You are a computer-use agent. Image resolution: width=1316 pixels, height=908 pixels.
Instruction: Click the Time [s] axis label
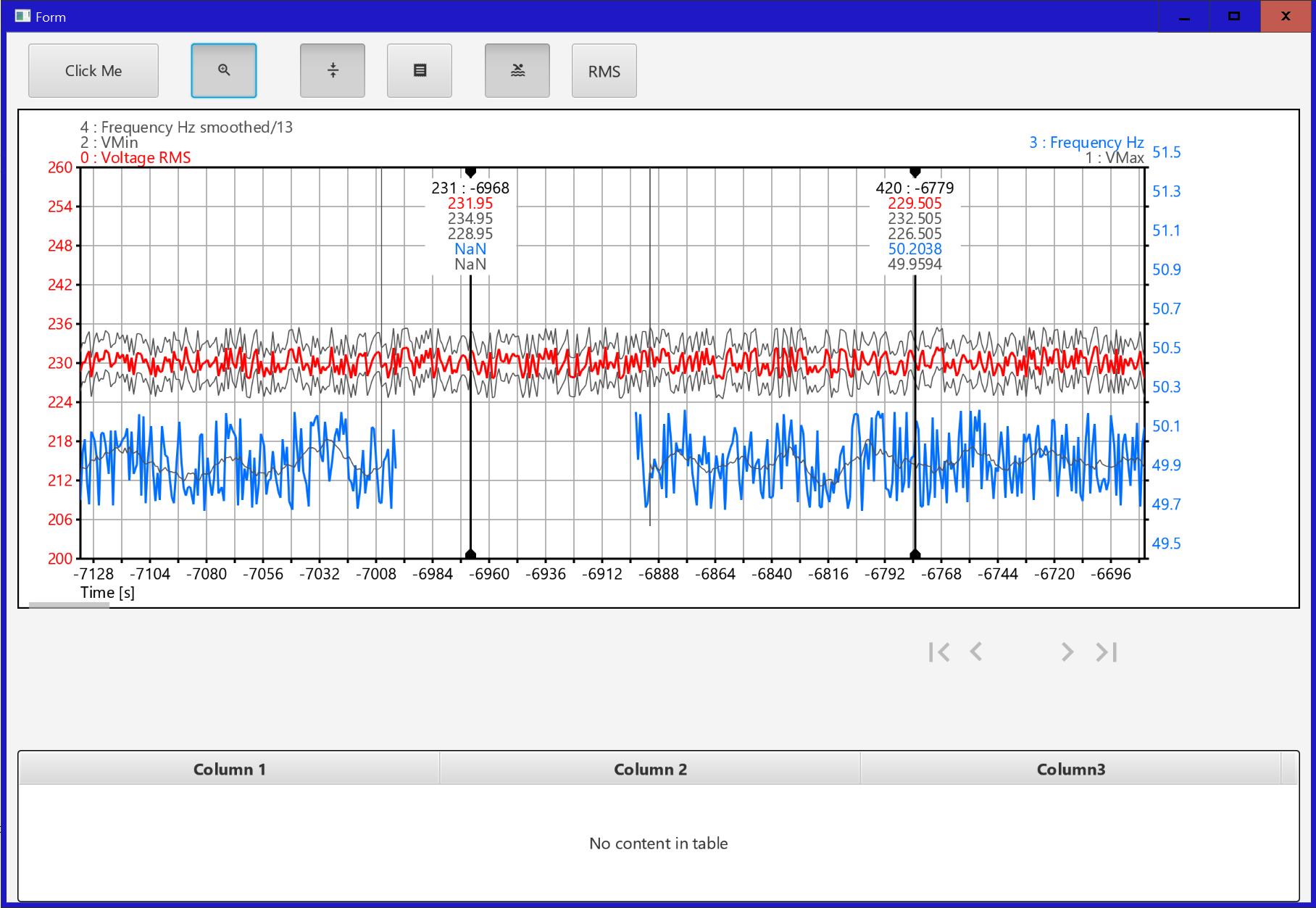(107, 592)
